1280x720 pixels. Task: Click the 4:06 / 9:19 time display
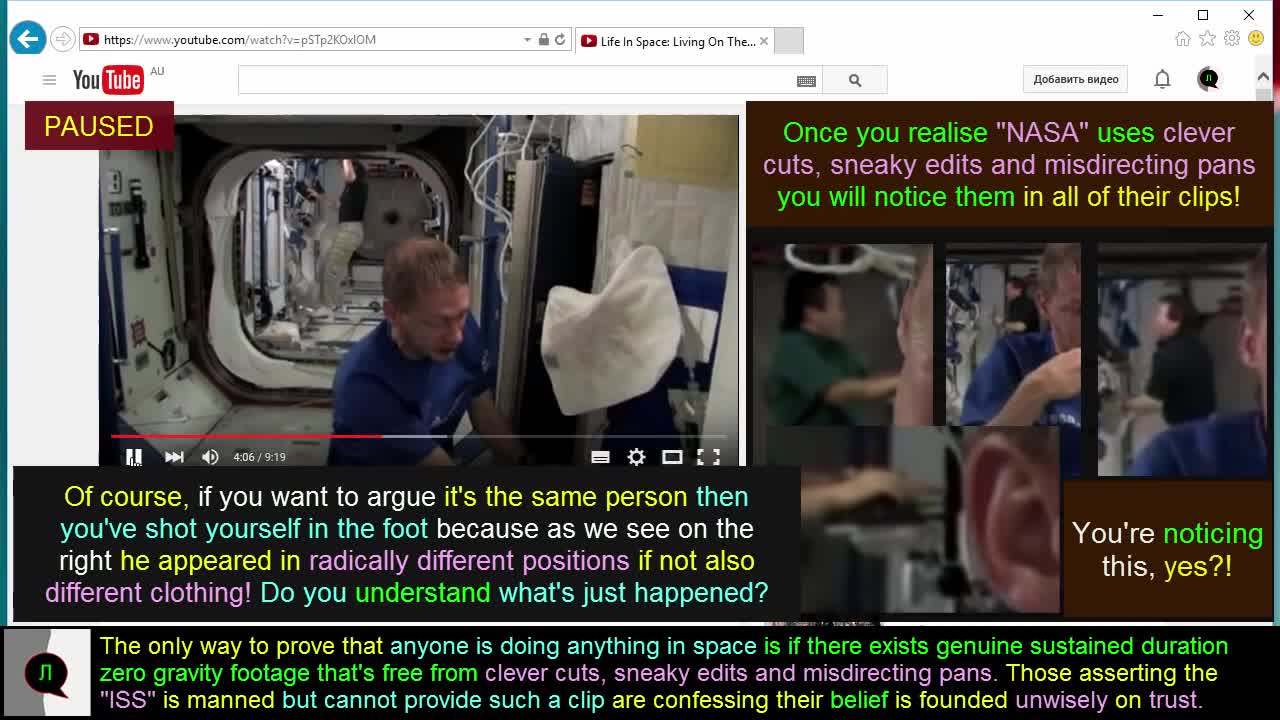[x=259, y=457]
